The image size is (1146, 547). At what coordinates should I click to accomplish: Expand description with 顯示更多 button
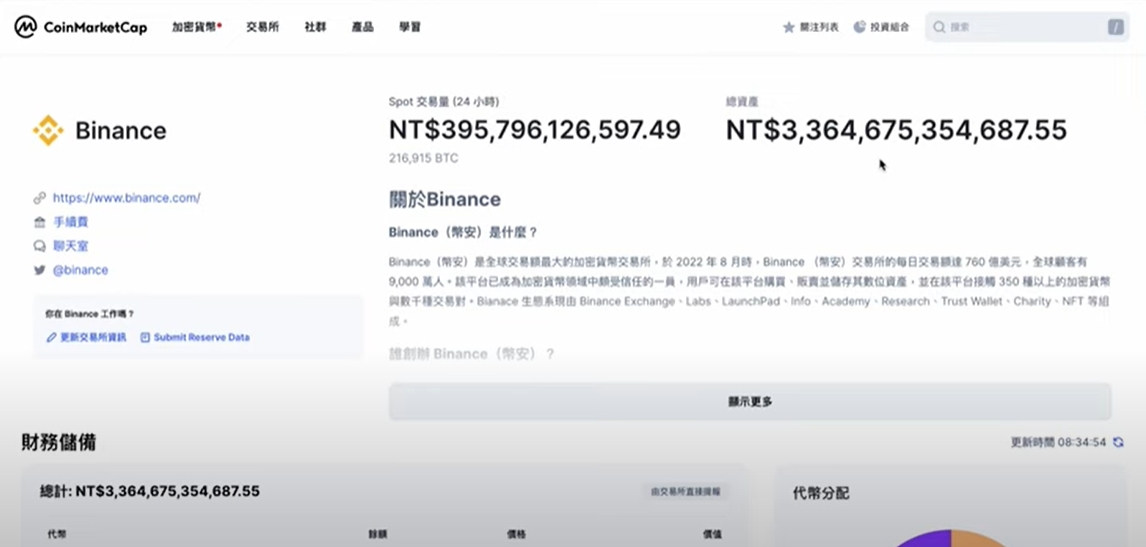pos(750,401)
